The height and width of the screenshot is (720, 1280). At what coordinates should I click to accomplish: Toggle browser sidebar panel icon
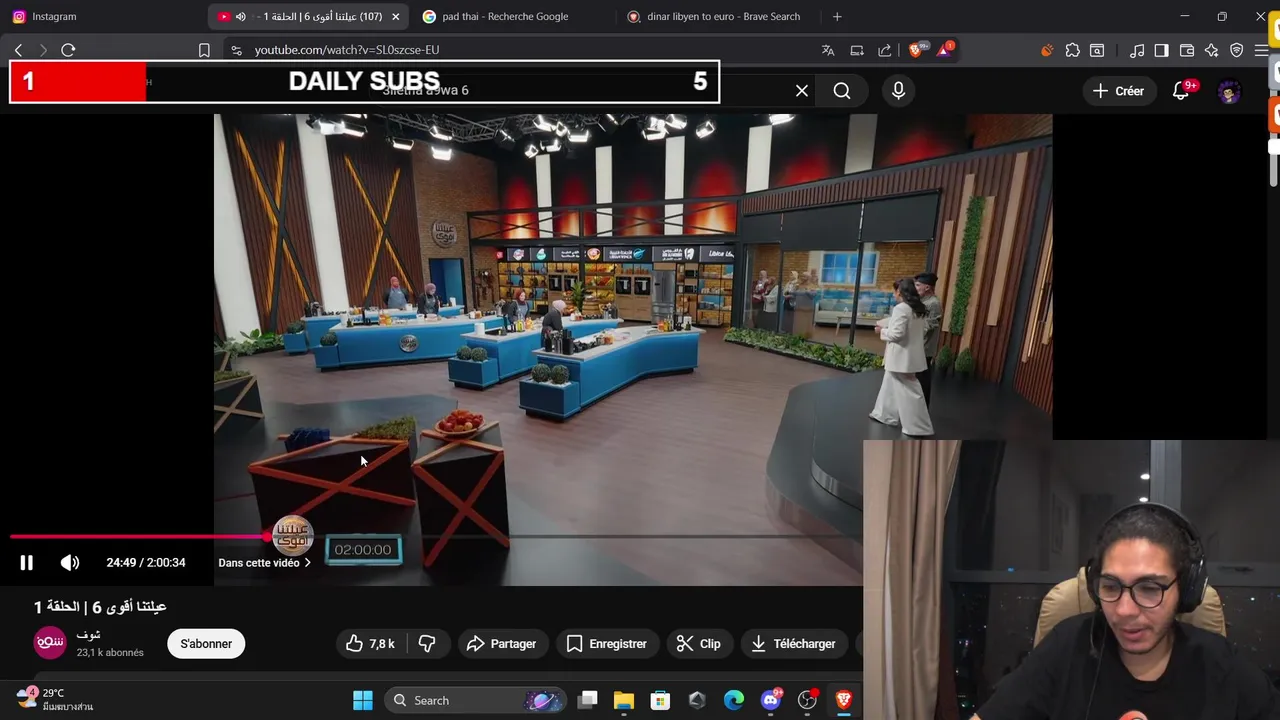coord(1161,50)
